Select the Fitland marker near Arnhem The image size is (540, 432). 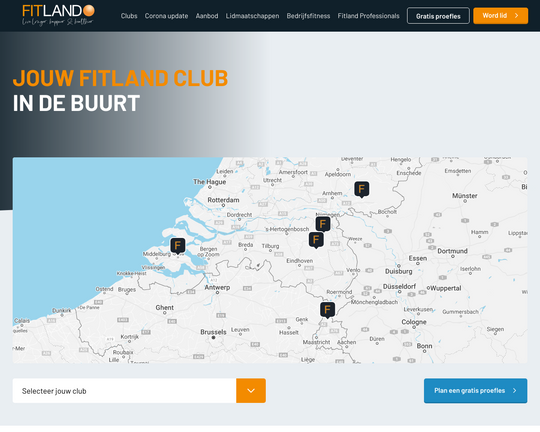coord(362,189)
